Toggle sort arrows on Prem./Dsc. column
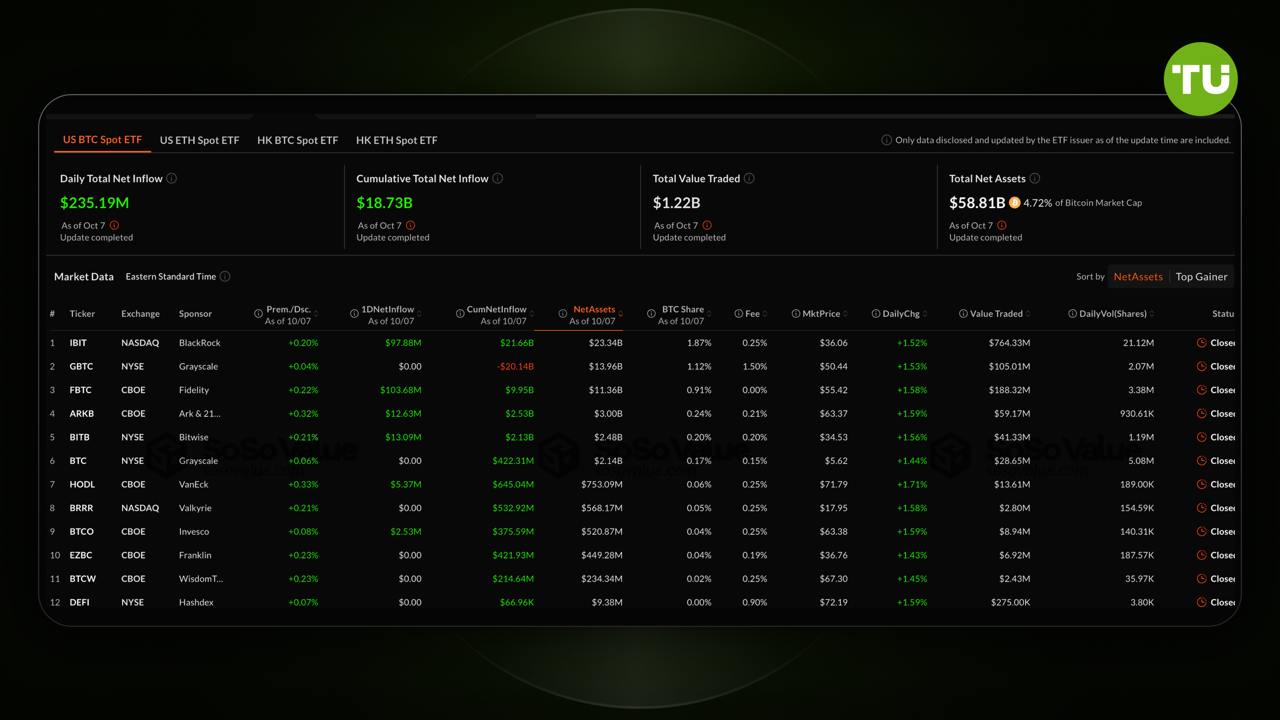 point(315,314)
